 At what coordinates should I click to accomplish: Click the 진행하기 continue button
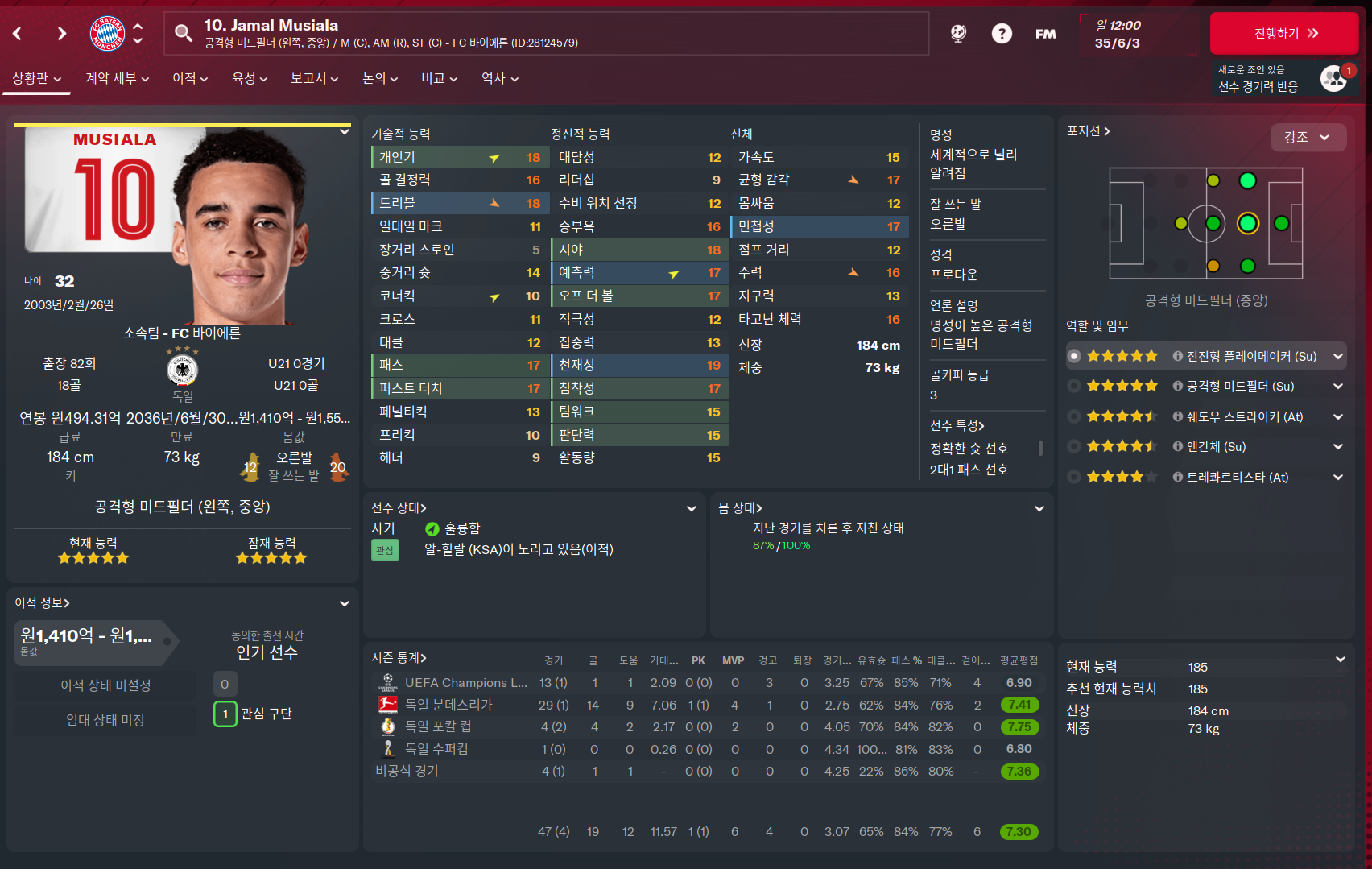pyautogui.click(x=1284, y=33)
